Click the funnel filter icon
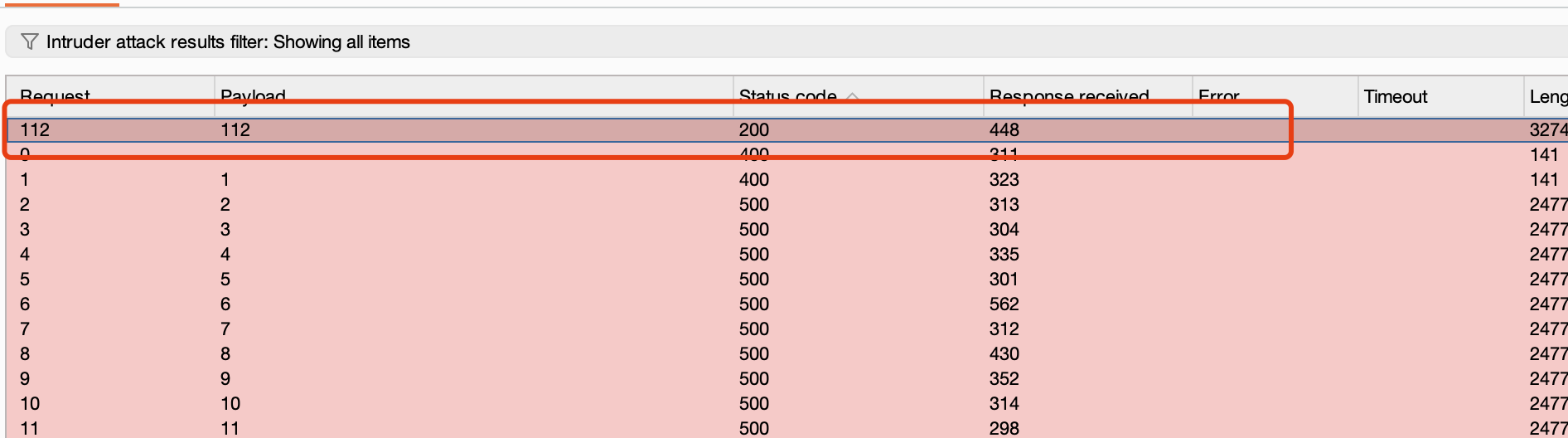 [29, 41]
